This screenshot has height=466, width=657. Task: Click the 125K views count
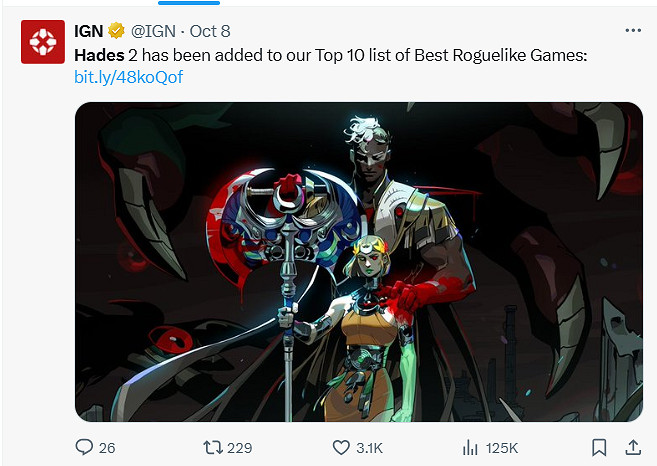502,448
